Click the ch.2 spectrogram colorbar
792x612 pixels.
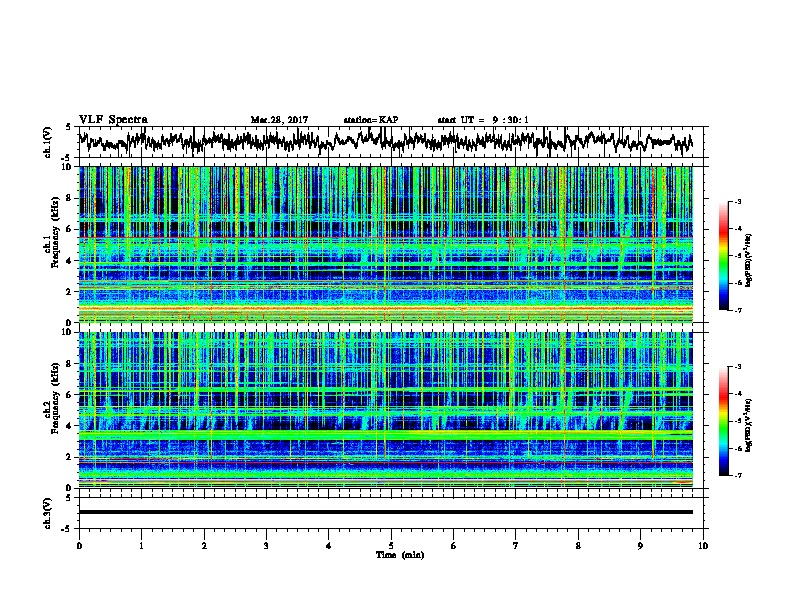pyautogui.click(x=724, y=421)
